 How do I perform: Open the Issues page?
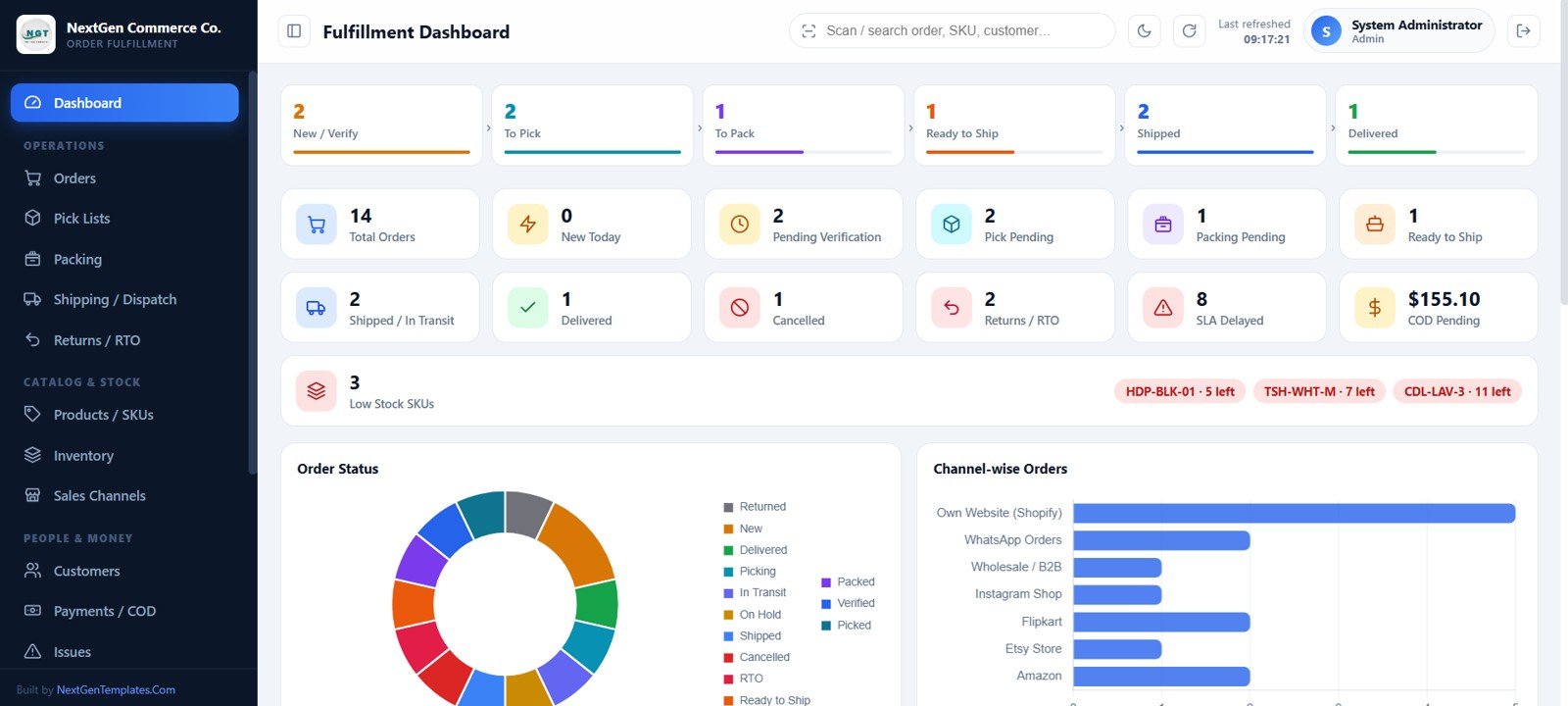pyautogui.click(x=124, y=652)
